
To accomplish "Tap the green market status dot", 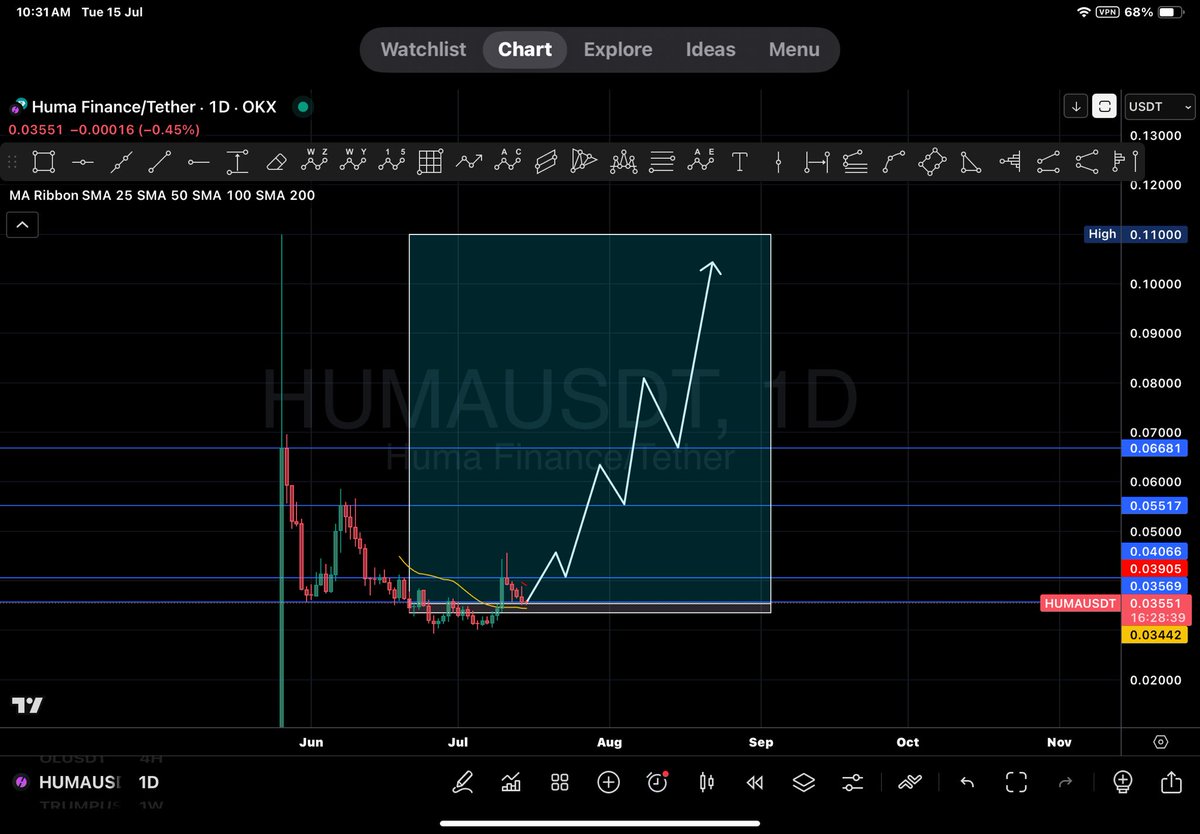I will [303, 106].
